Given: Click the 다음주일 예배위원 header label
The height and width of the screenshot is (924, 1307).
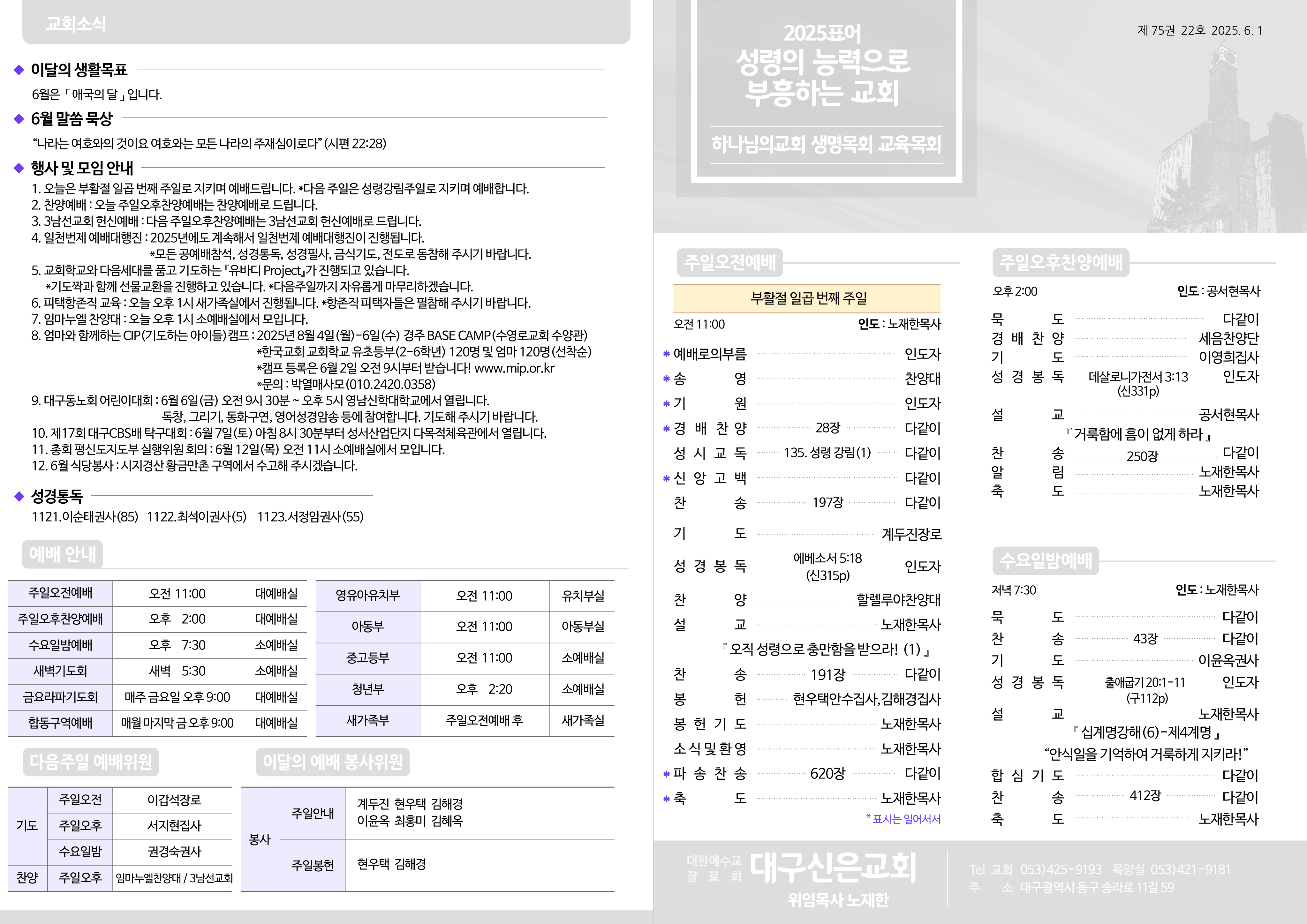Looking at the screenshot, I should coord(91,762).
